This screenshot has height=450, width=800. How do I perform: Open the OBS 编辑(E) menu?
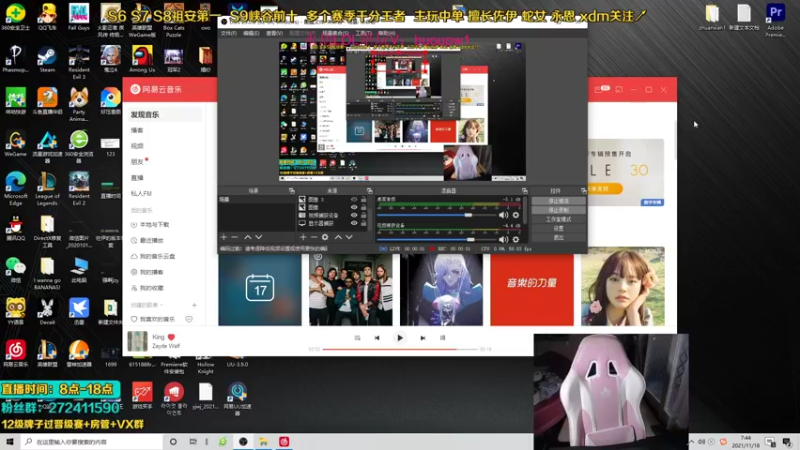coord(251,33)
